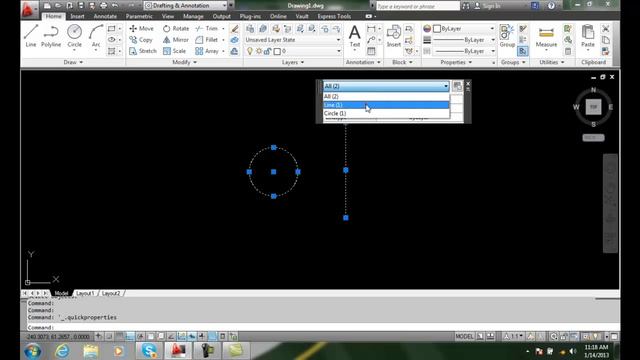Screen dimensions: 640x360
Task: Click the Table icon in Annotation panel
Action: [371, 51]
